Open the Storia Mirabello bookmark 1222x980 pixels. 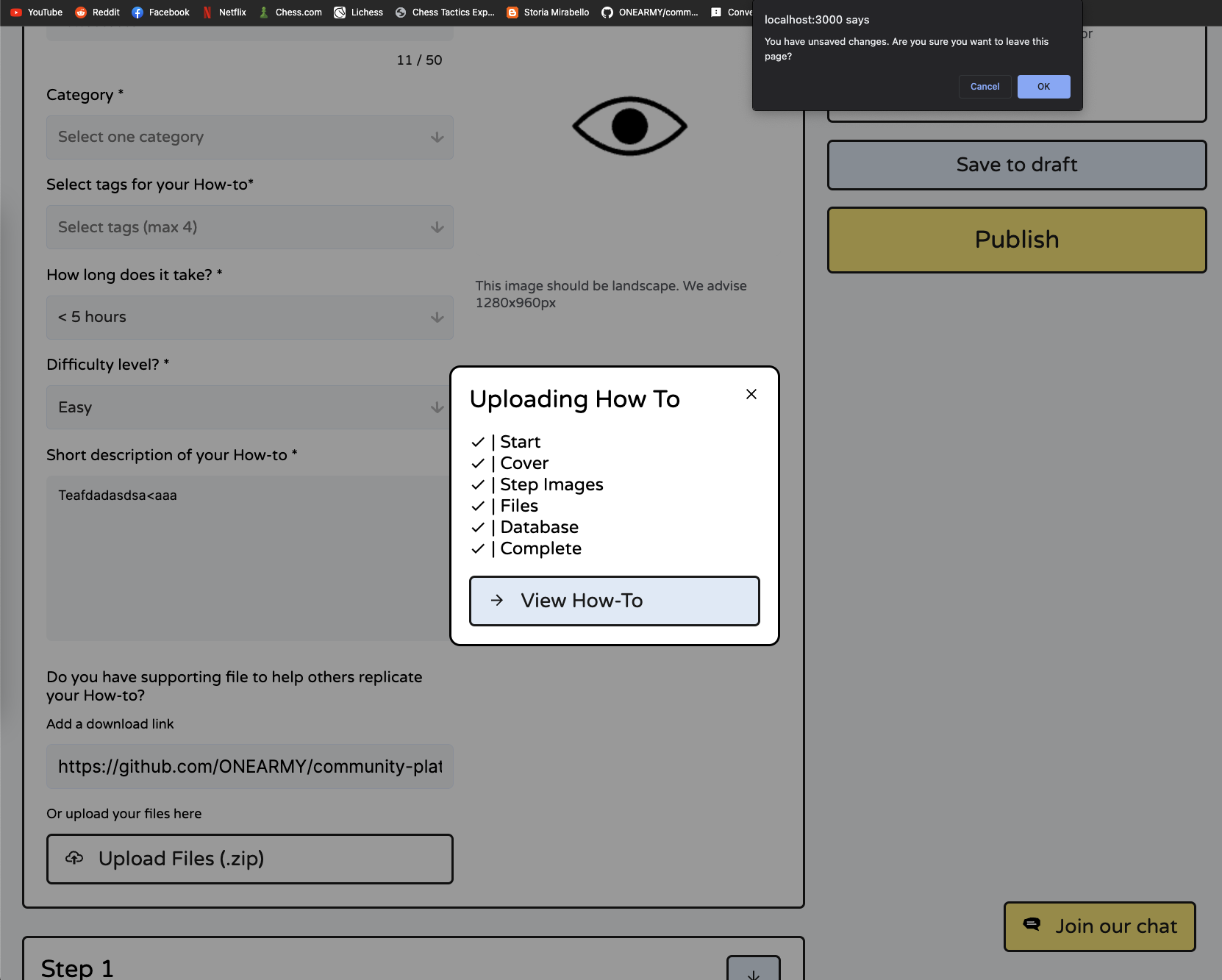pyautogui.click(x=548, y=12)
